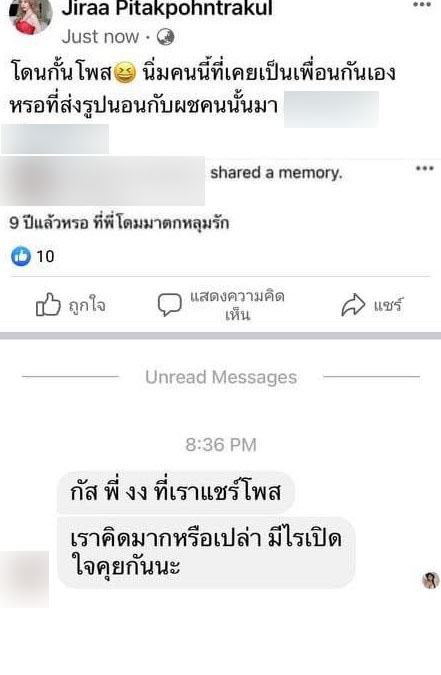Select the message bubble "กัส พี่ งง ที่เราแชร์โพส"

(x=176, y=492)
